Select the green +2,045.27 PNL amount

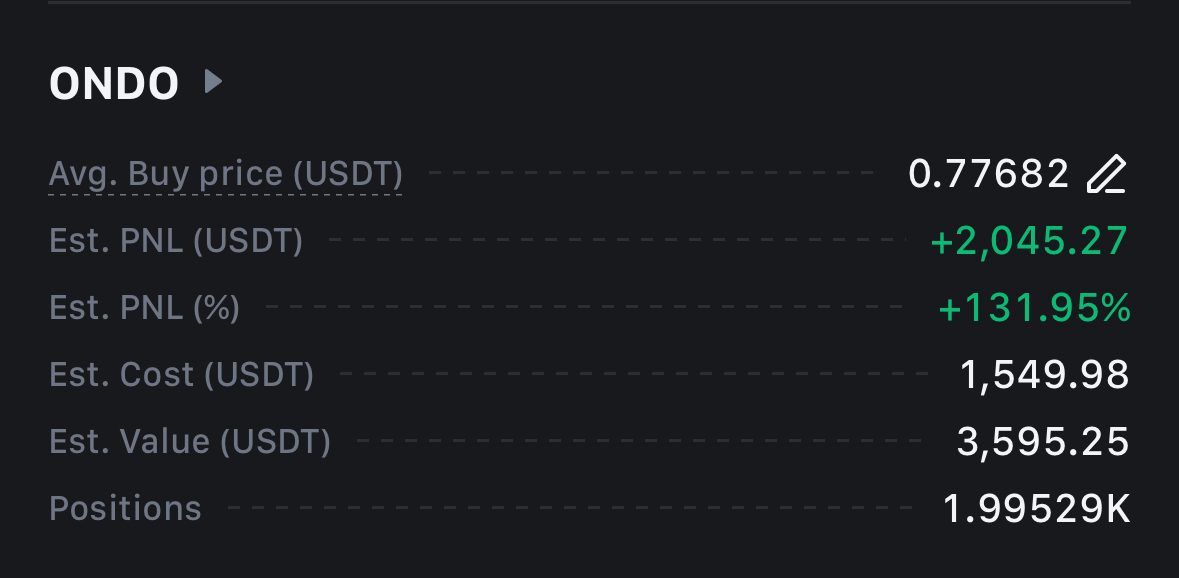tap(1029, 241)
